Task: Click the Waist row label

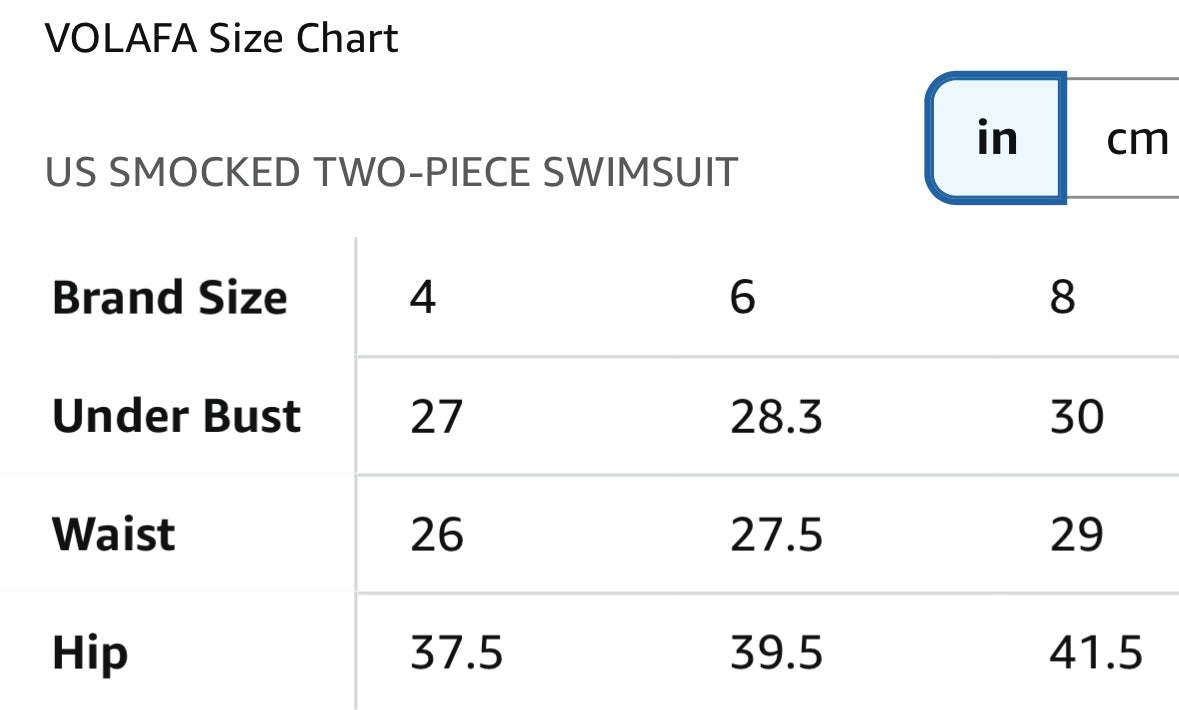Action: point(114,534)
